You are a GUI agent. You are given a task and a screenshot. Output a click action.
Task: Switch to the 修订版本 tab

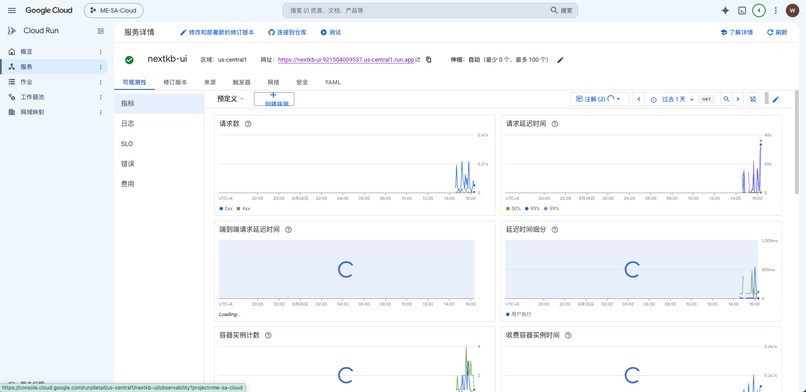click(175, 82)
